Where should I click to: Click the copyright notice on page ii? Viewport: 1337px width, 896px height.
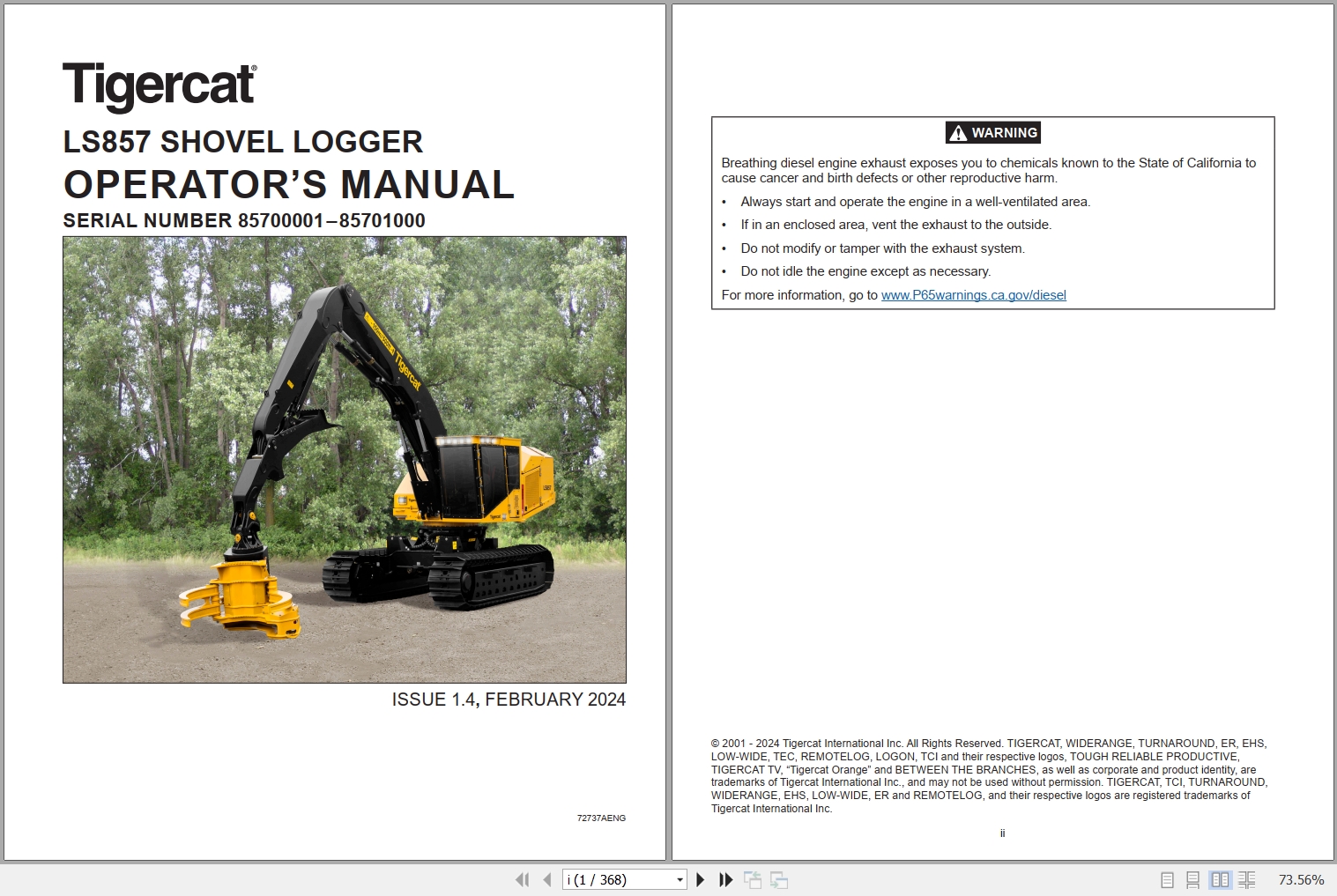tap(987, 775)
